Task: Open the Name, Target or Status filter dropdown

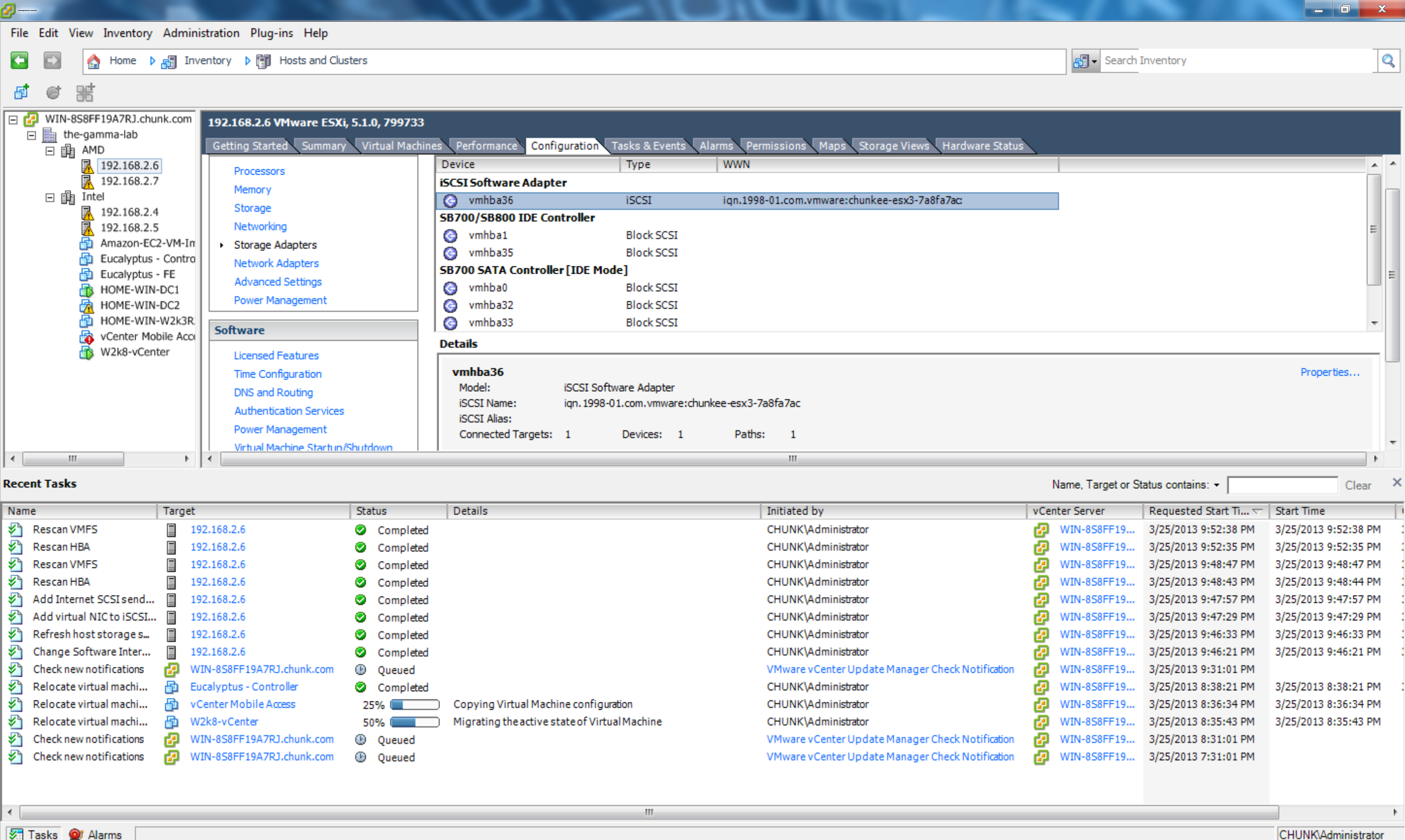Action: [x=1216, y=485]
